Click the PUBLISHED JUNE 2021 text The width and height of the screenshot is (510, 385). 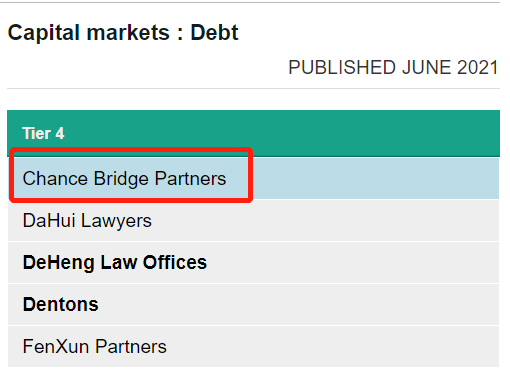(393, 68)
